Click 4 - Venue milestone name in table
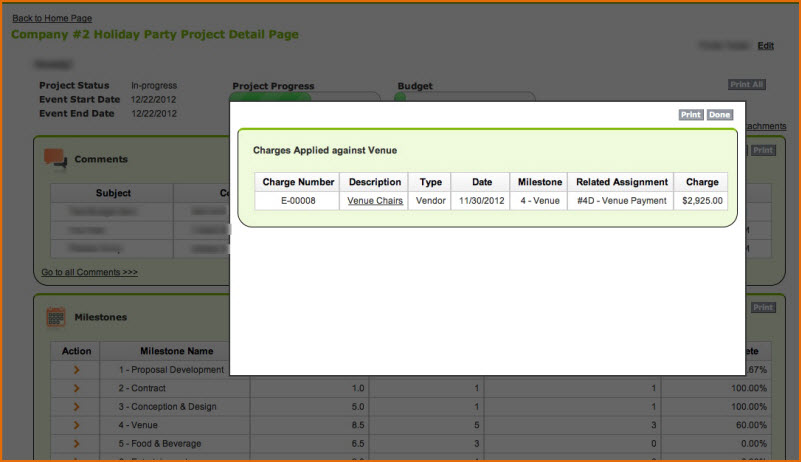 pyautogui.click(x=138, y=425)
